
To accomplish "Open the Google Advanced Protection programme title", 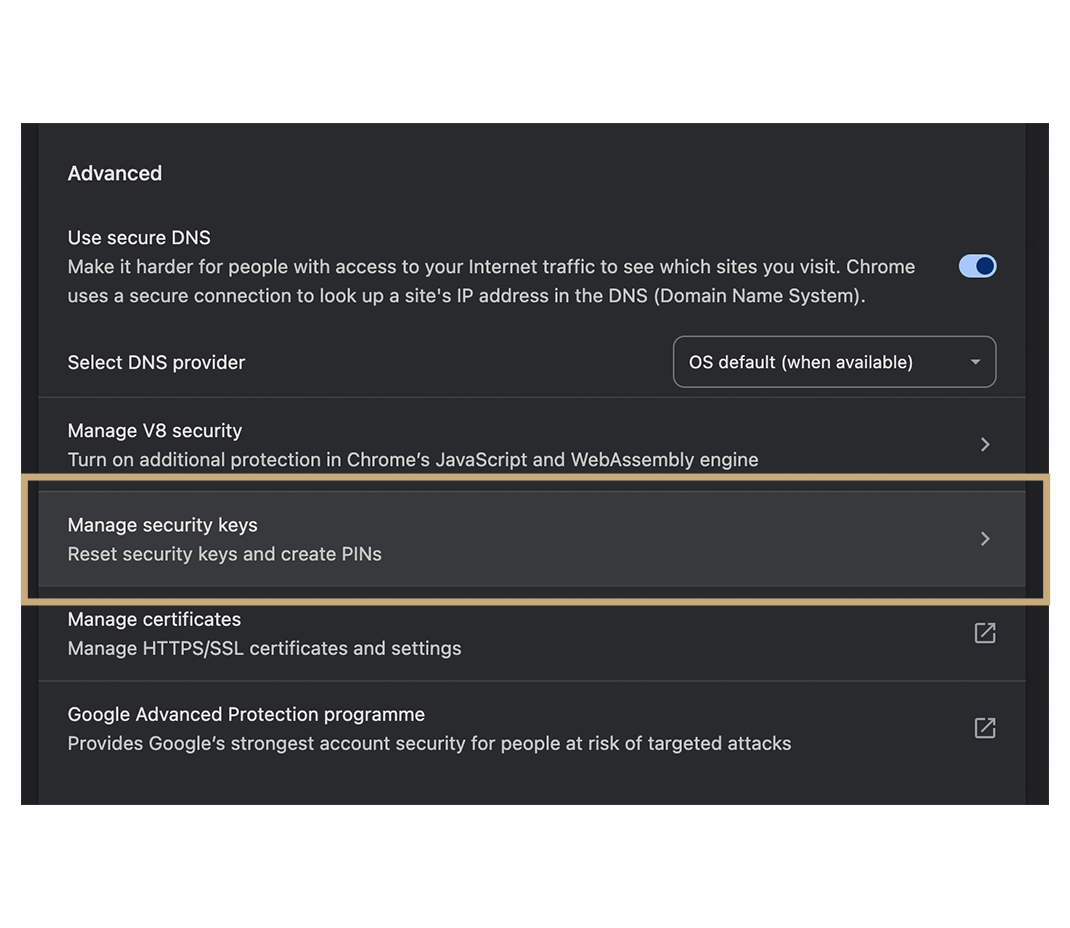I will click(246, 714).
